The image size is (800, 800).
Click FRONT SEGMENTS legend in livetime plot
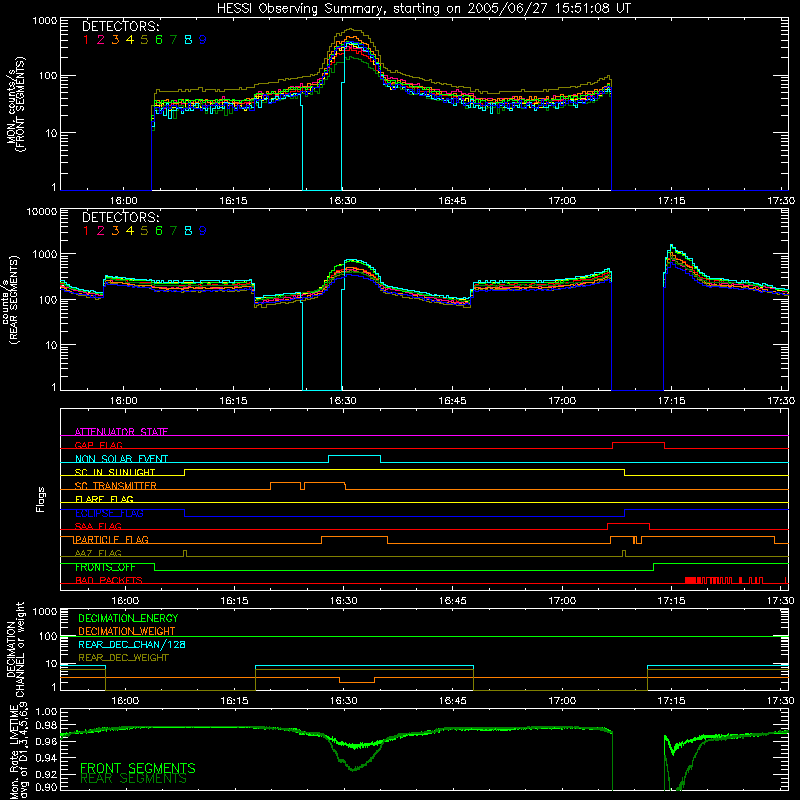coord(138,768)
